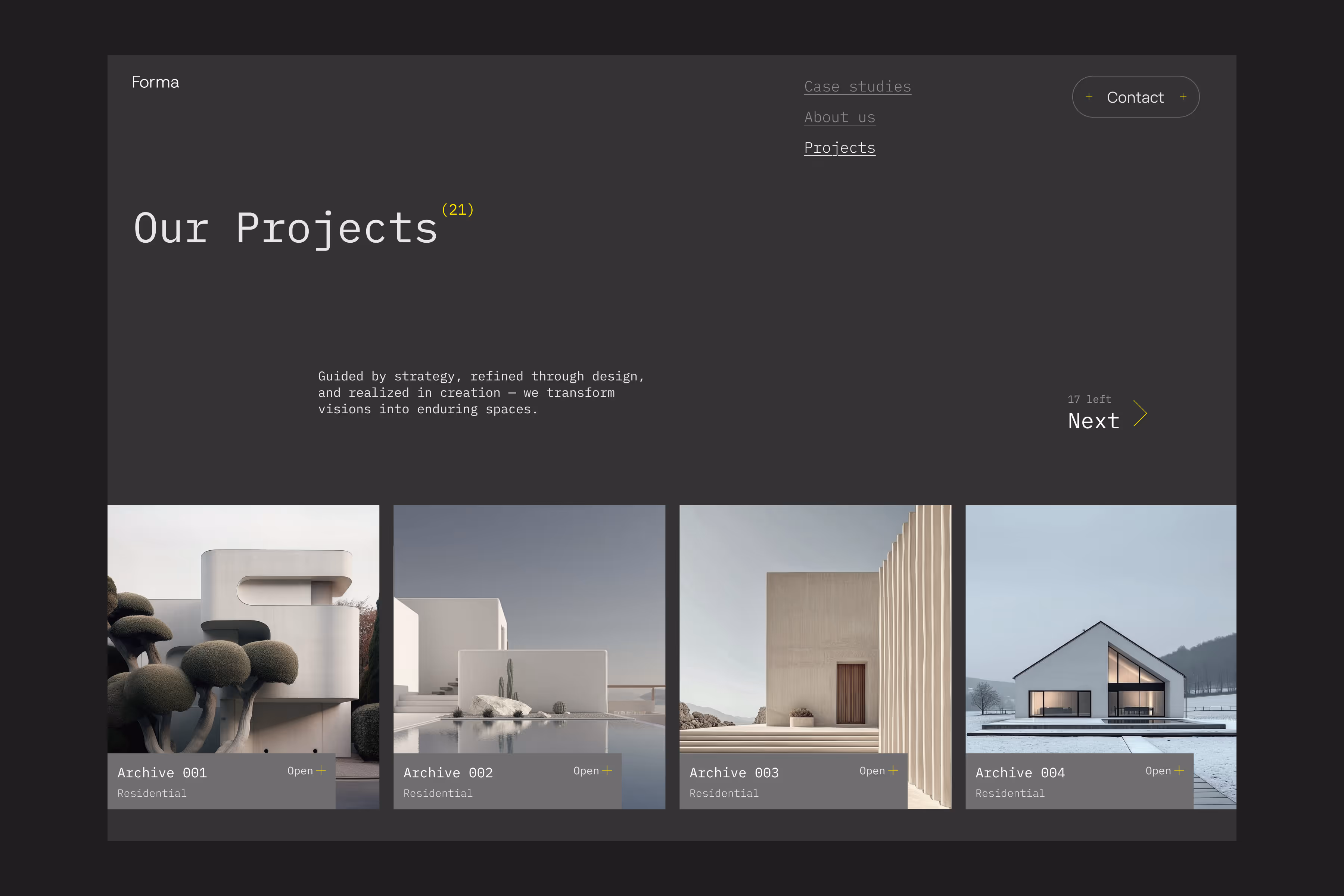Select the Projects navigation link
Image resolution: width=1344 pixels, height=896 pixels.
(839, 148)
